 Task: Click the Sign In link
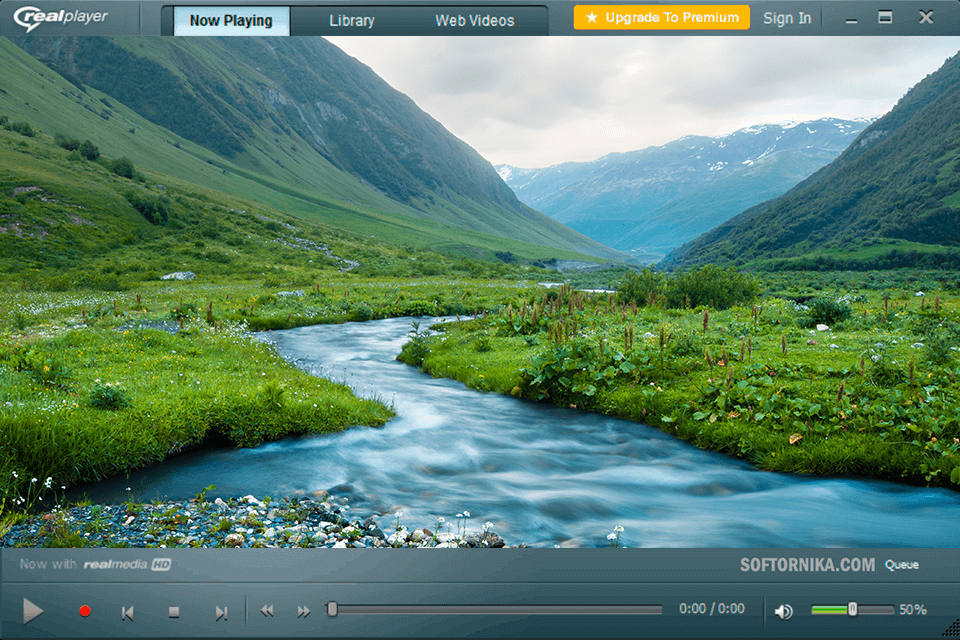(787, 18)
